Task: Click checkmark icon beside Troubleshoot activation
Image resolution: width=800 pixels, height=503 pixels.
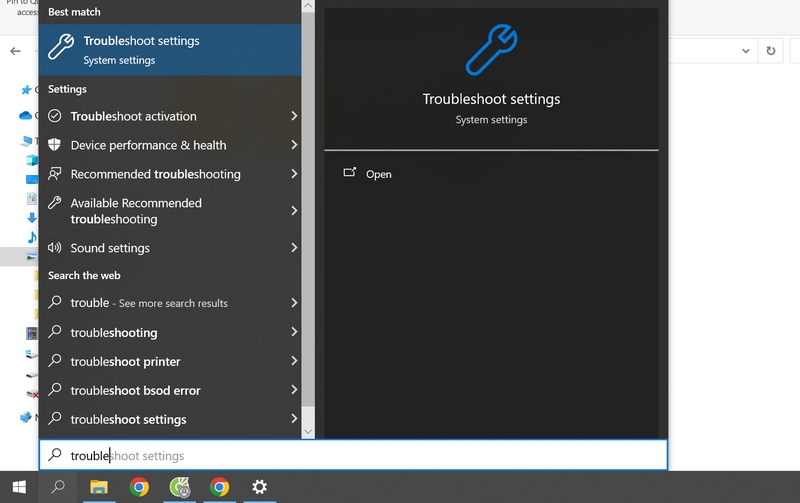Action: pos(55,116)
